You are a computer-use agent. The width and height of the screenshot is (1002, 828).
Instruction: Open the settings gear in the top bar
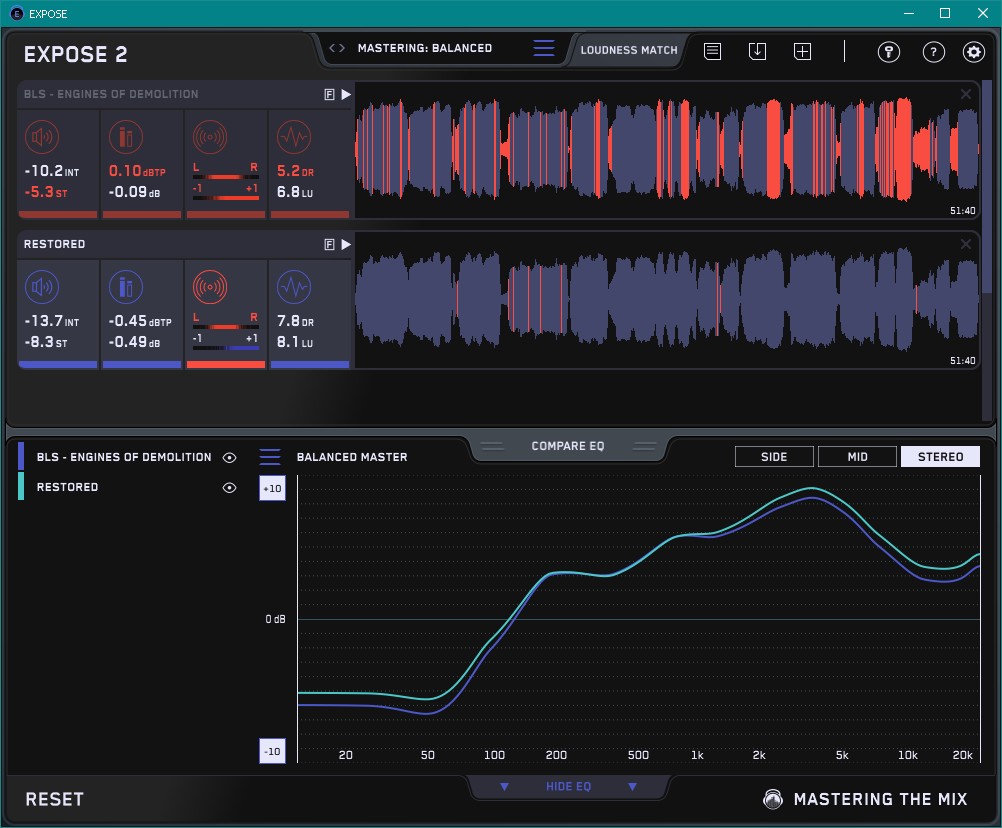973,52
